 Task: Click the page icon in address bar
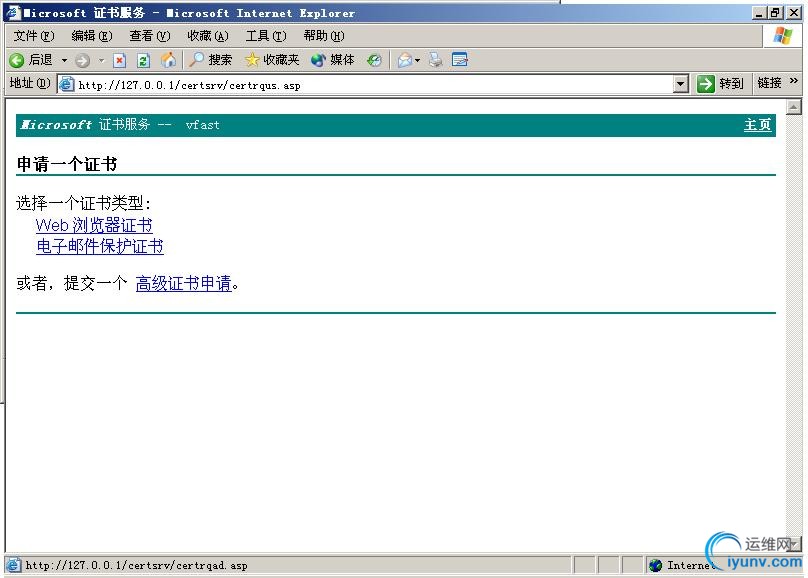click(66, 84)
